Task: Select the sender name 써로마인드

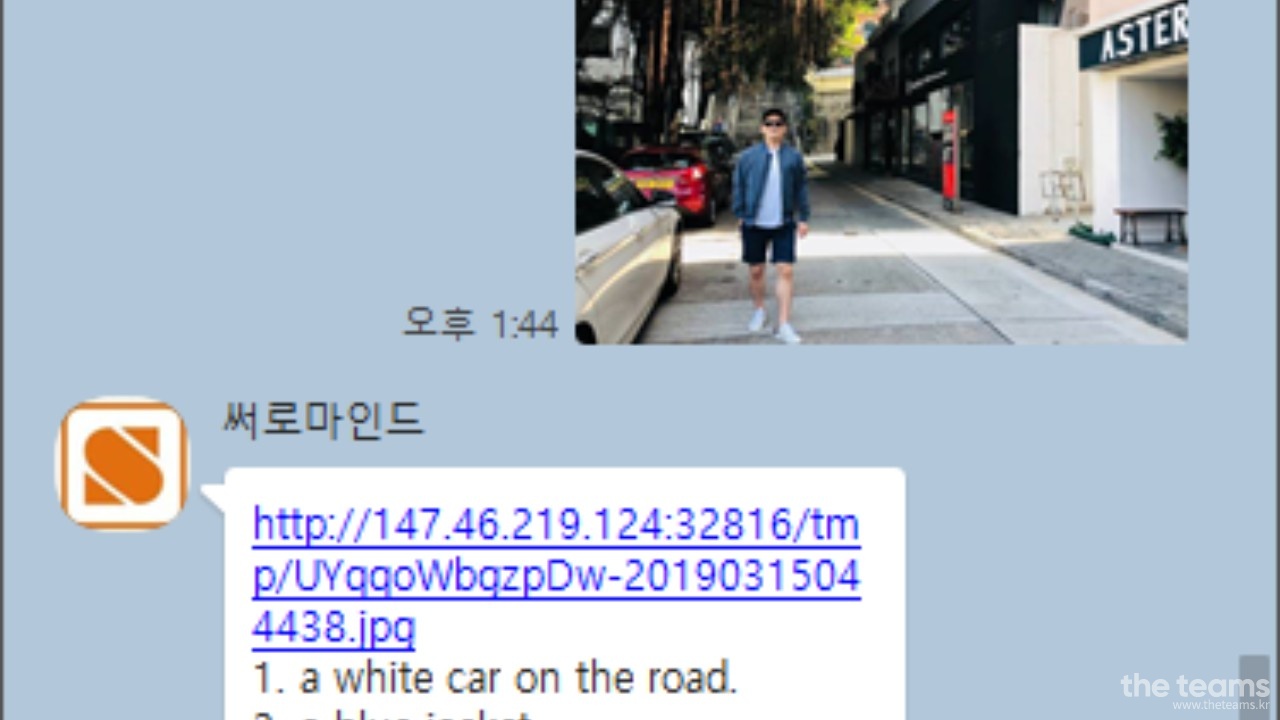Action: click(x=323, y=420)
